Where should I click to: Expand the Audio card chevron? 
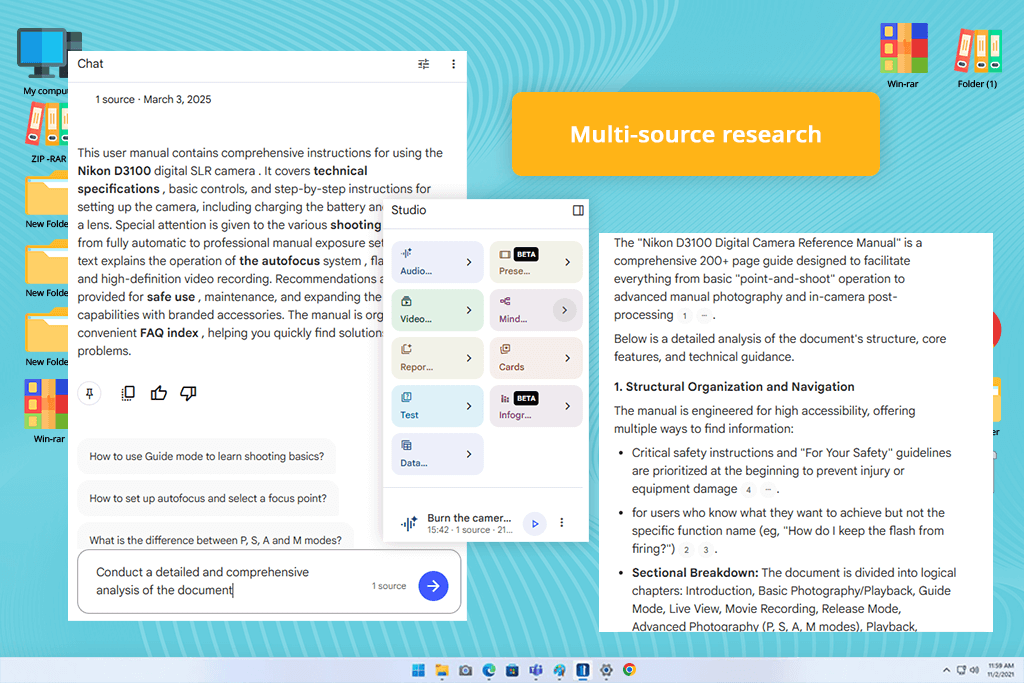point(469,262)
